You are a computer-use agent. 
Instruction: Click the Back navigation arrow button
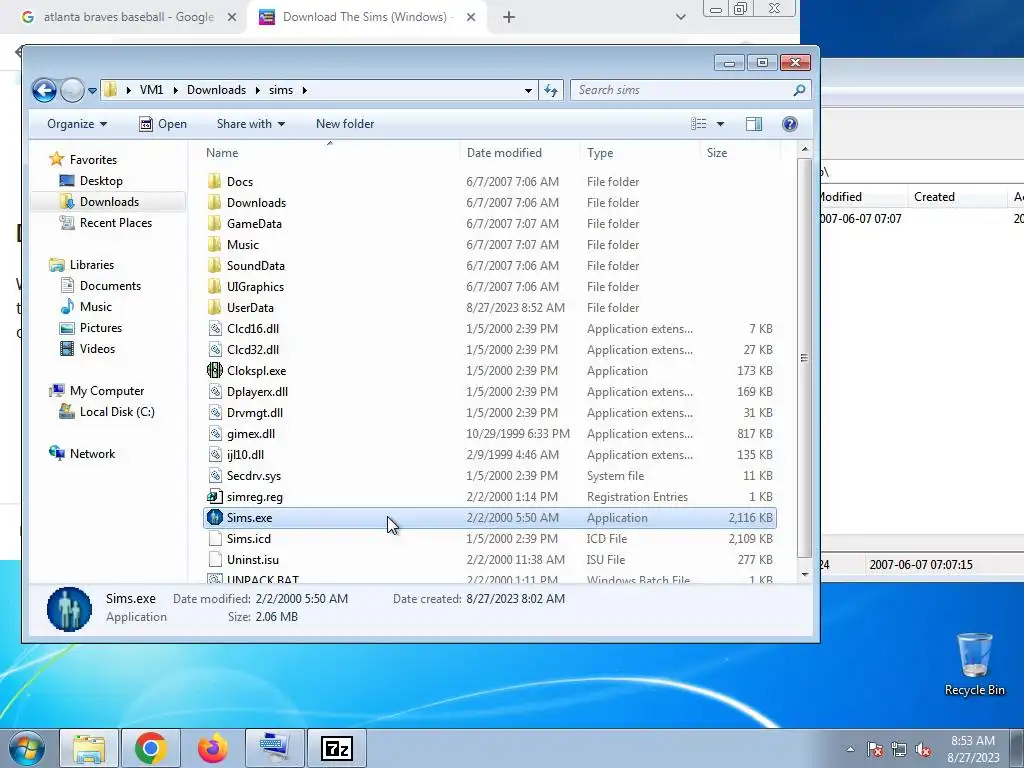[44, 90]
